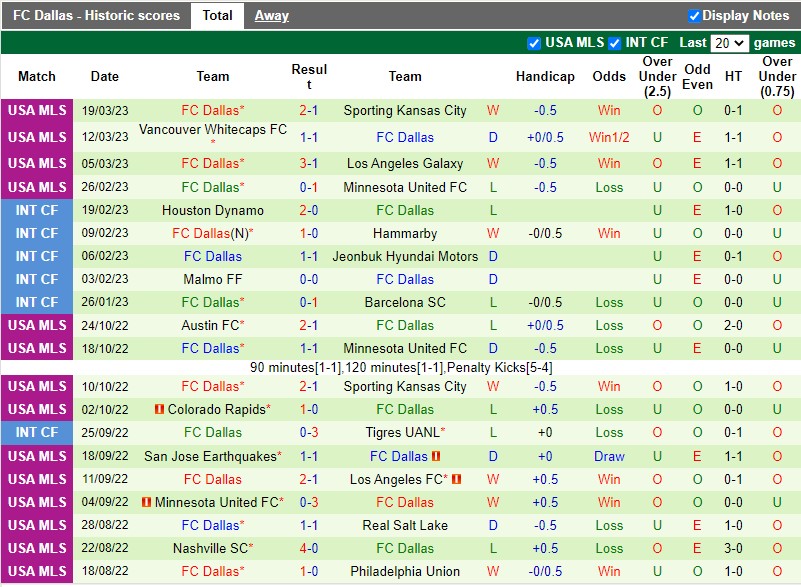Click red card icon next to Los Angeles FC

pyautogui.click(x=457, y=479)
